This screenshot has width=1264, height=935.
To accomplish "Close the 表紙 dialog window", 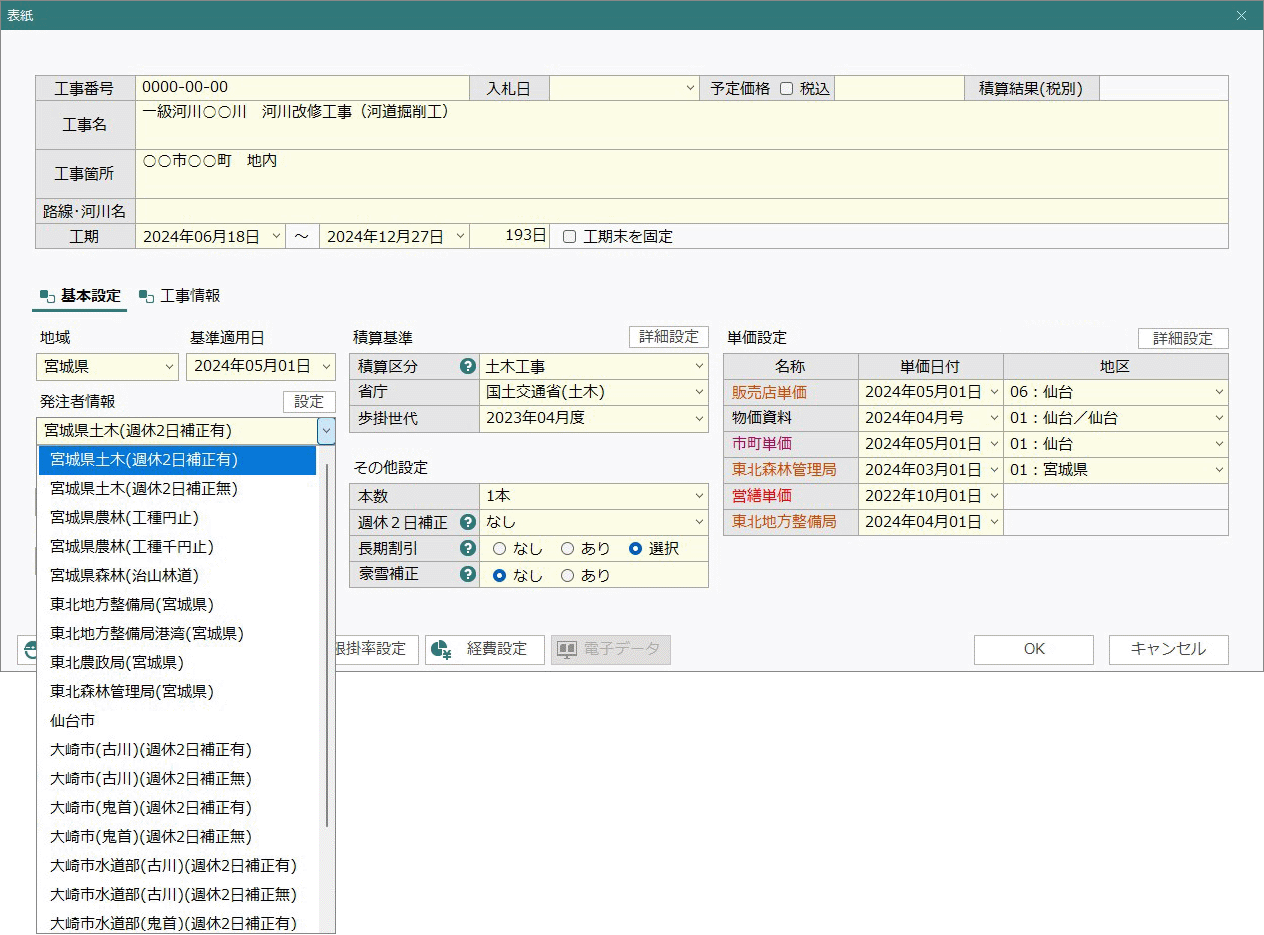I will tap(1241, 15).
